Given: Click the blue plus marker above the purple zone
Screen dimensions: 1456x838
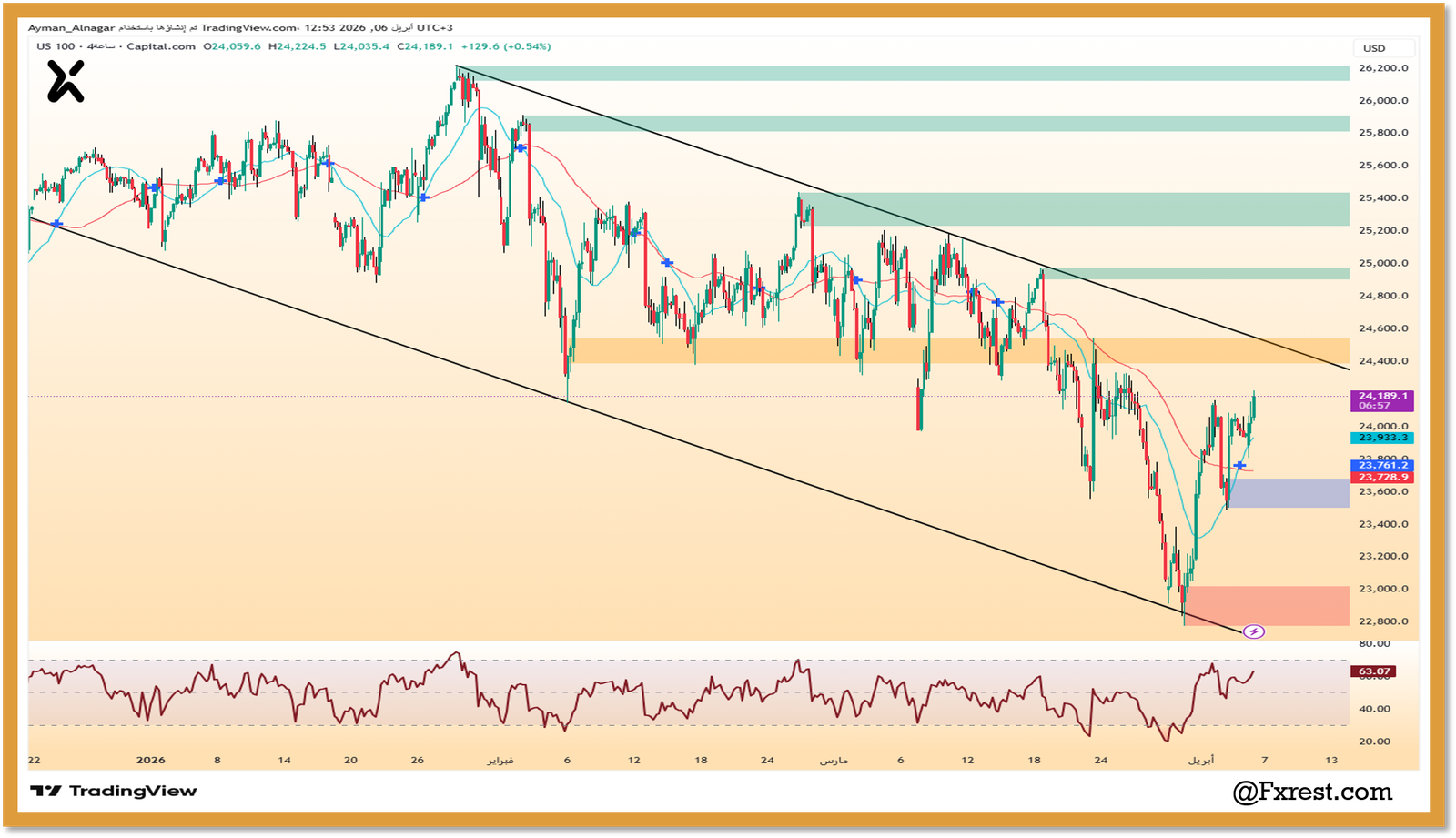Looking at the screenshot, I should click(x=1239, y=466).
